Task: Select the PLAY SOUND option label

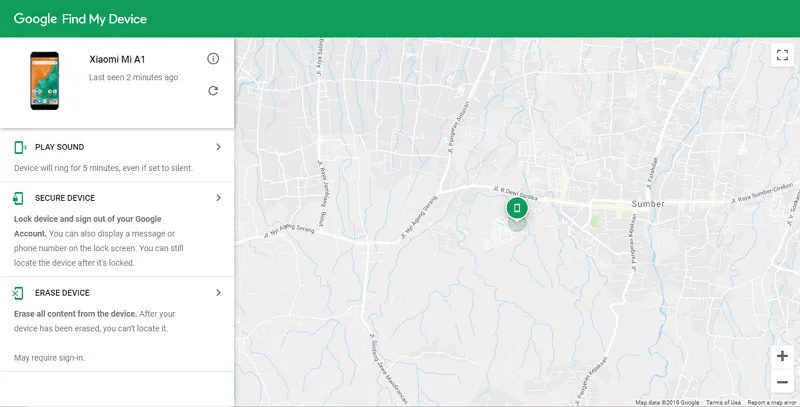Action: pyautogui.click(x=59, y=147)
